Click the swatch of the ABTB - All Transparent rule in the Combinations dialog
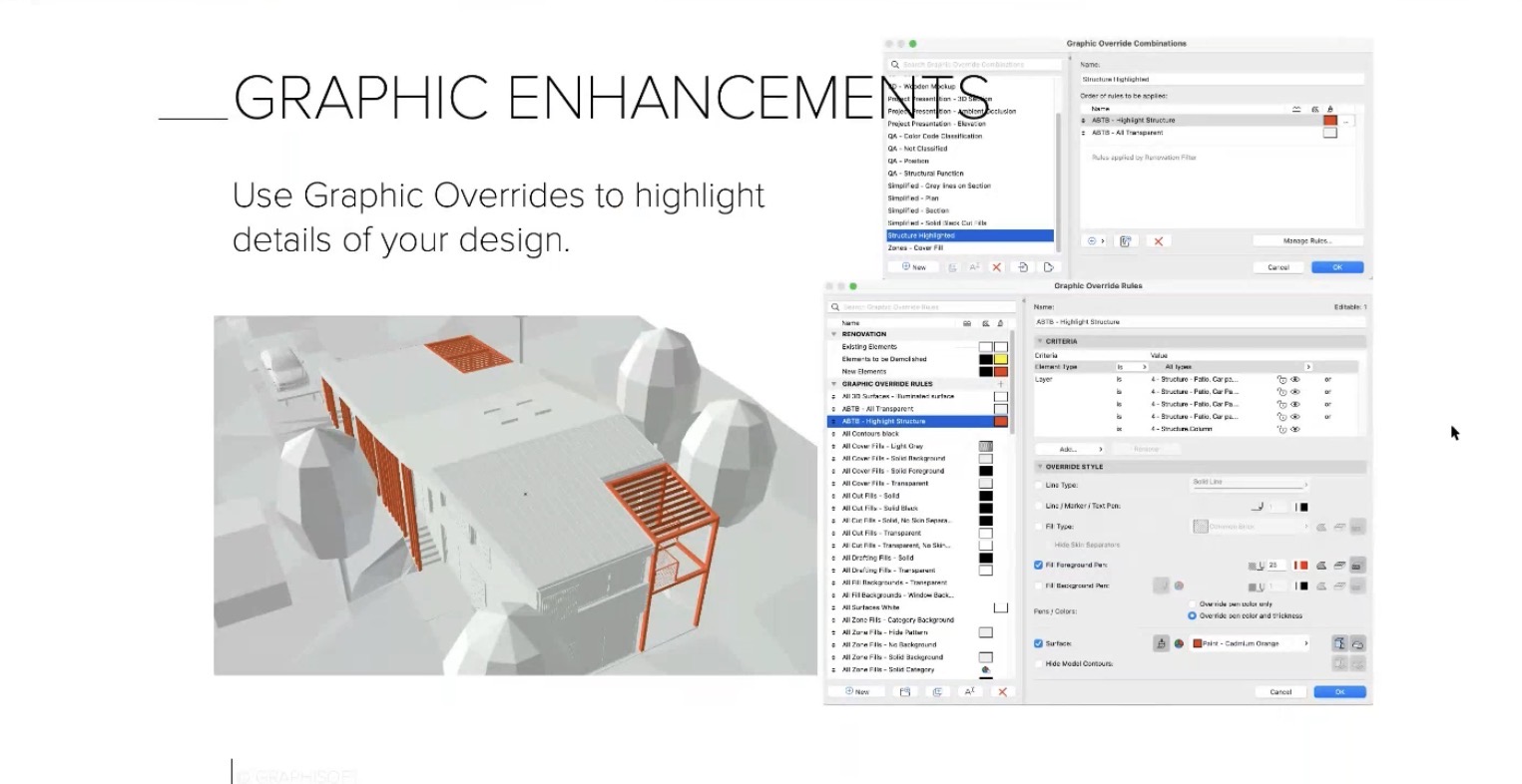The width and height of the screenshot is (1522, 784). (x=1329, y=133)
